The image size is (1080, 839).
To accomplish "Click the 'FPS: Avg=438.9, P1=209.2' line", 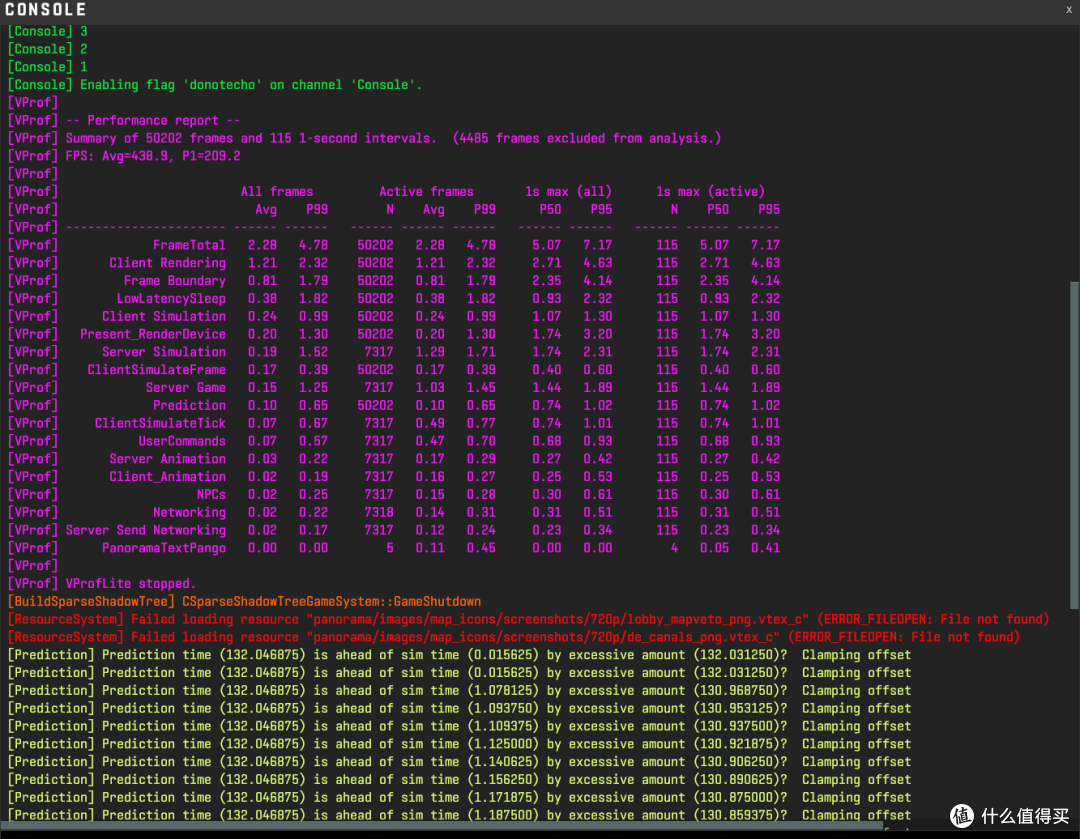I will click(x=124, y=156).
